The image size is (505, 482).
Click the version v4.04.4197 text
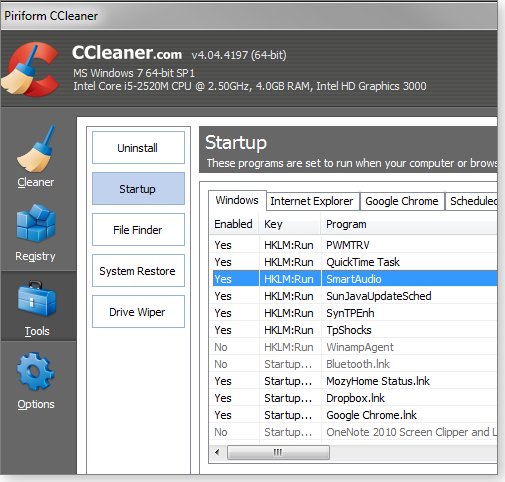239,55
